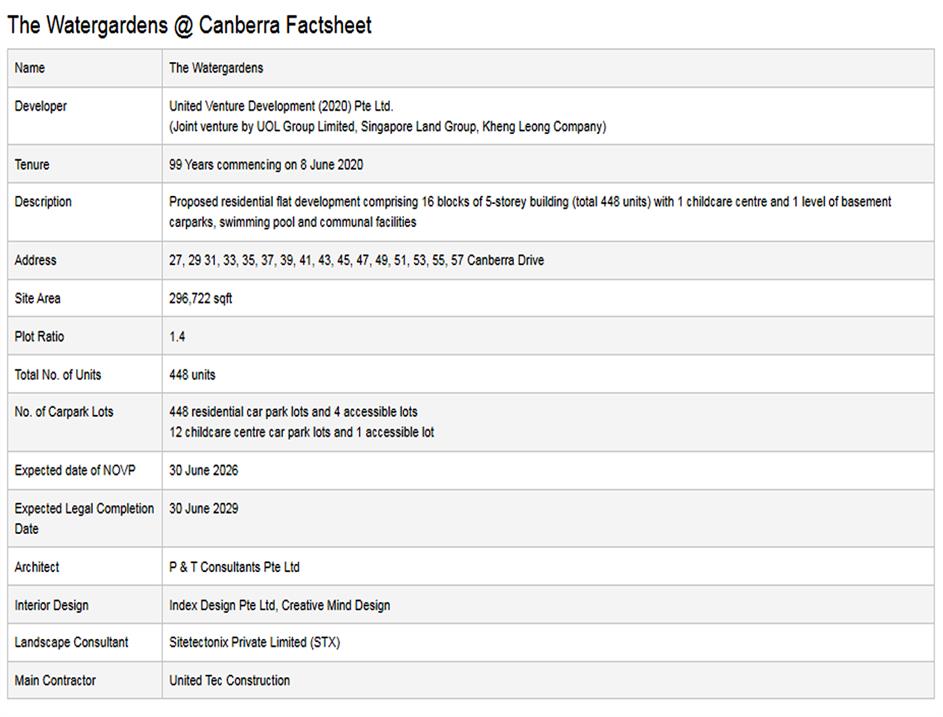Select the Sitetectonix landscape consultant name
This screenshot has width=943, height=717.
tap(254, 642)
